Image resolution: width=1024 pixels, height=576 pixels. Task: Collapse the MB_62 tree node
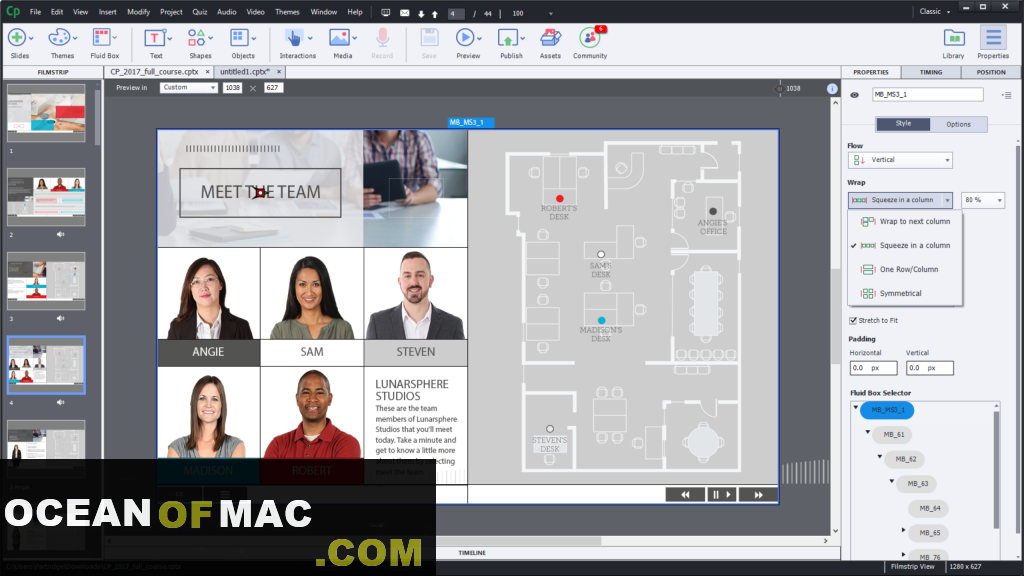coord(880,456)
